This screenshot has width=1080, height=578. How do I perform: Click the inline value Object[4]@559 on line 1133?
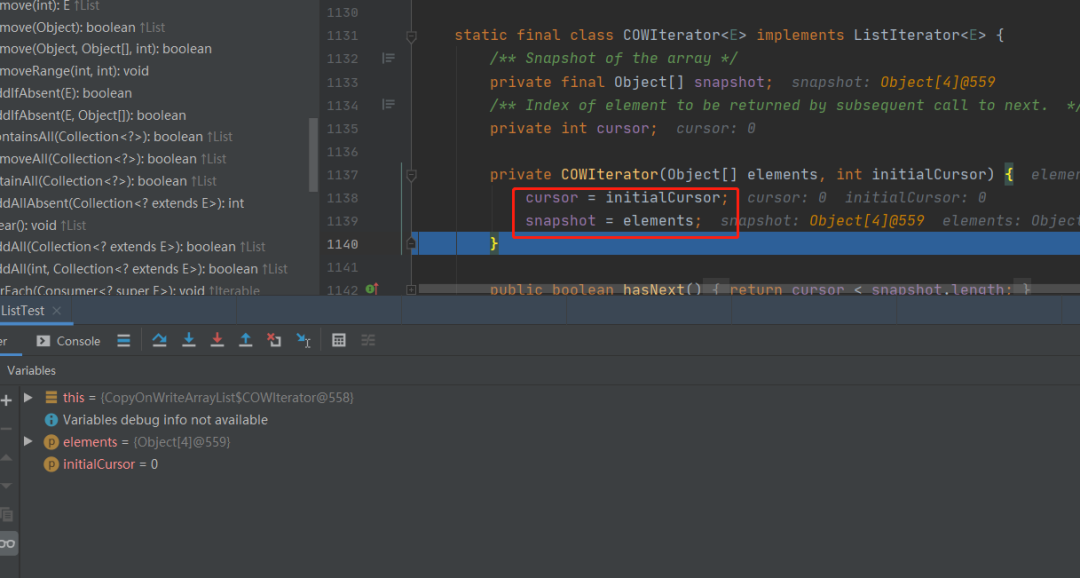point(937,82)
